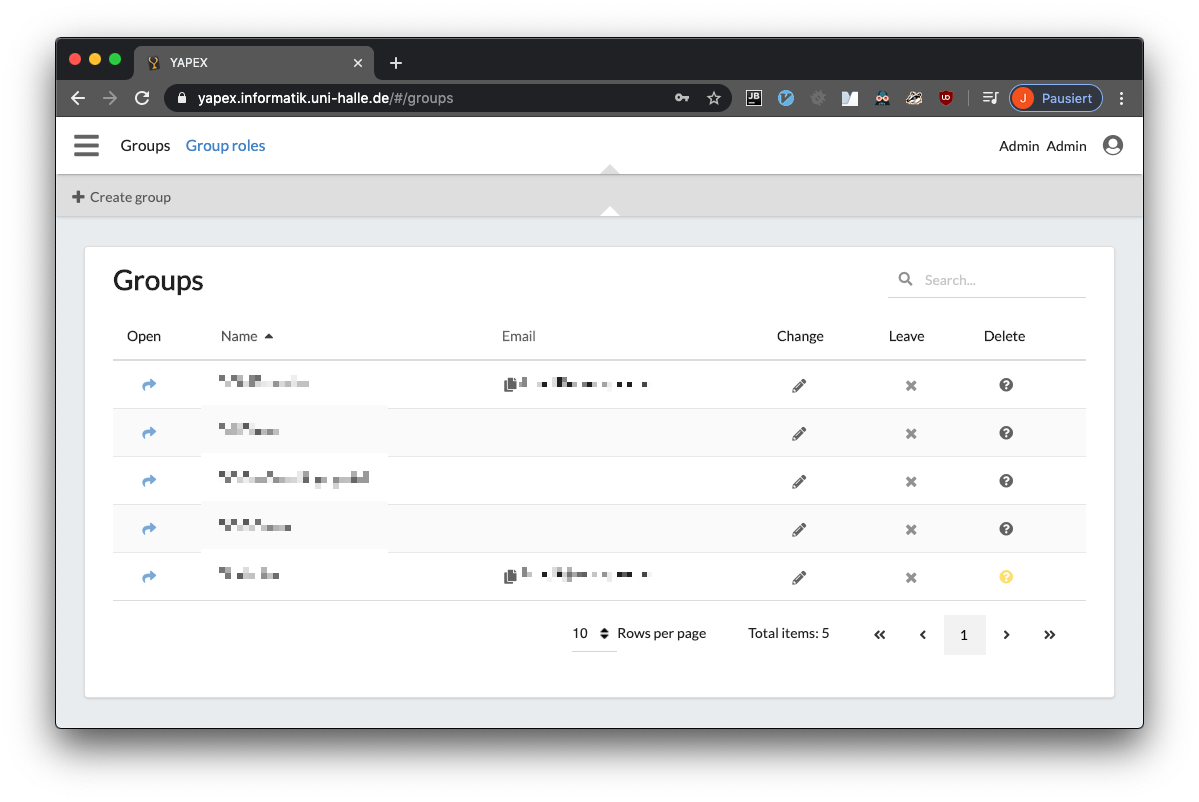Screen dimensions: 1199x802
Task: Go to page 1 in pagination
Action: coord(964,635)
